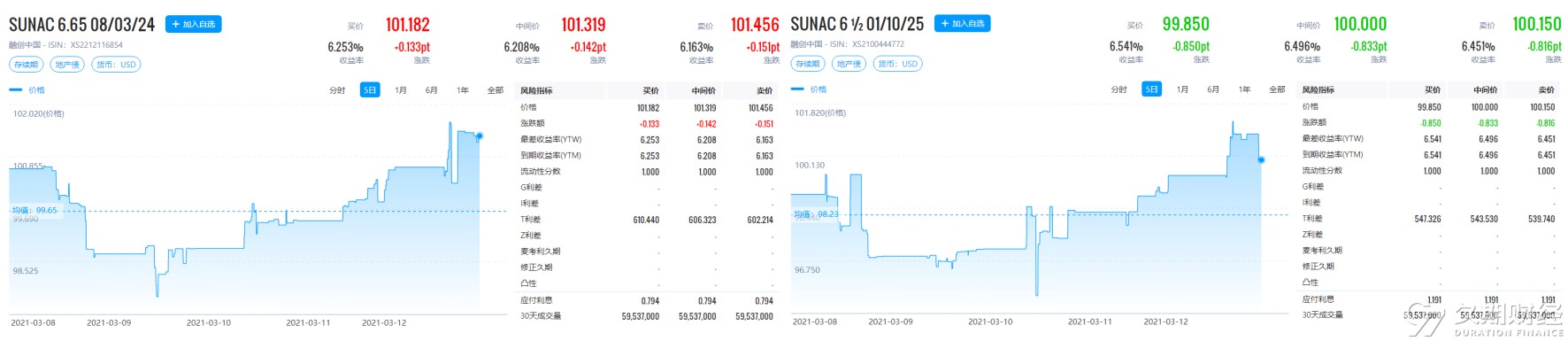The height and width of the screenshot is (341, 1568).
Task: Show 全部 range on right chart
Action: [1277, 89]
